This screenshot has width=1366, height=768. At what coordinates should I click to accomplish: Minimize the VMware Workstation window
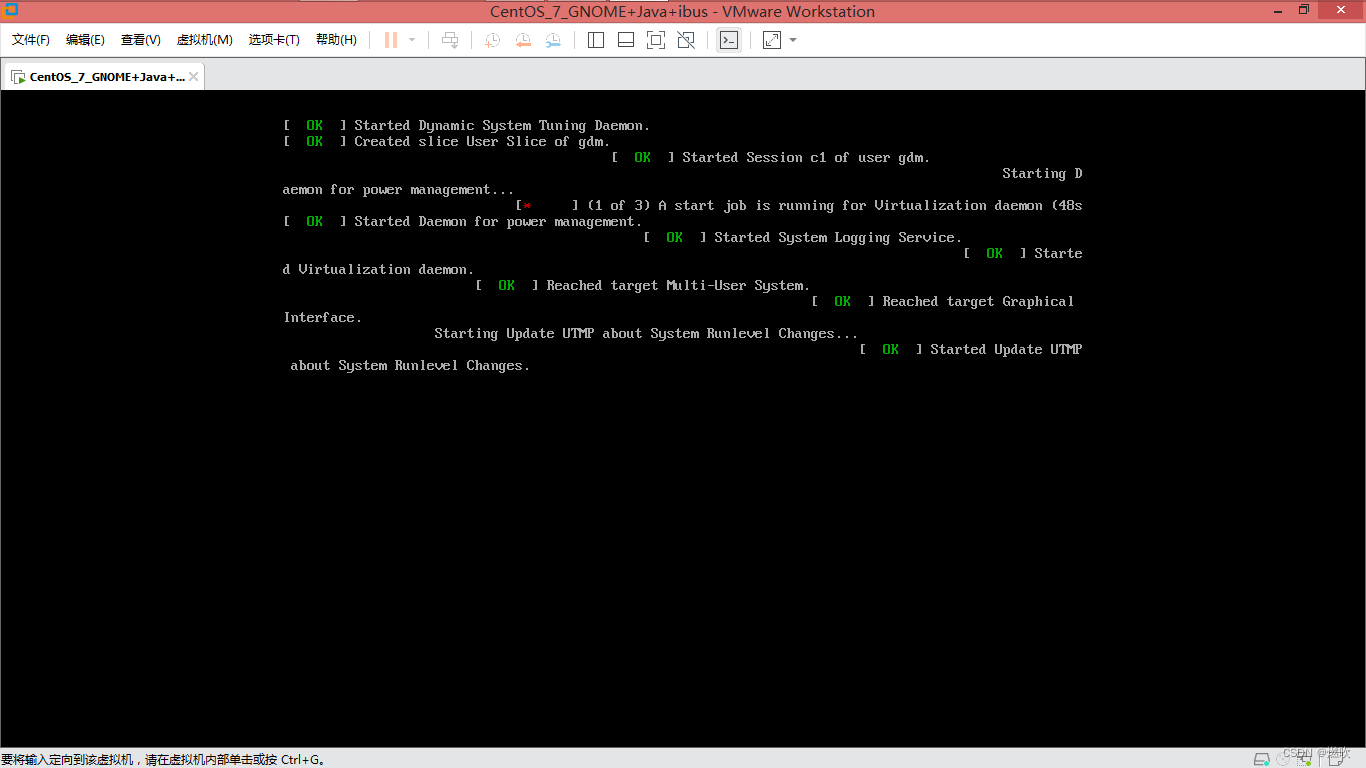[1276, 10]
